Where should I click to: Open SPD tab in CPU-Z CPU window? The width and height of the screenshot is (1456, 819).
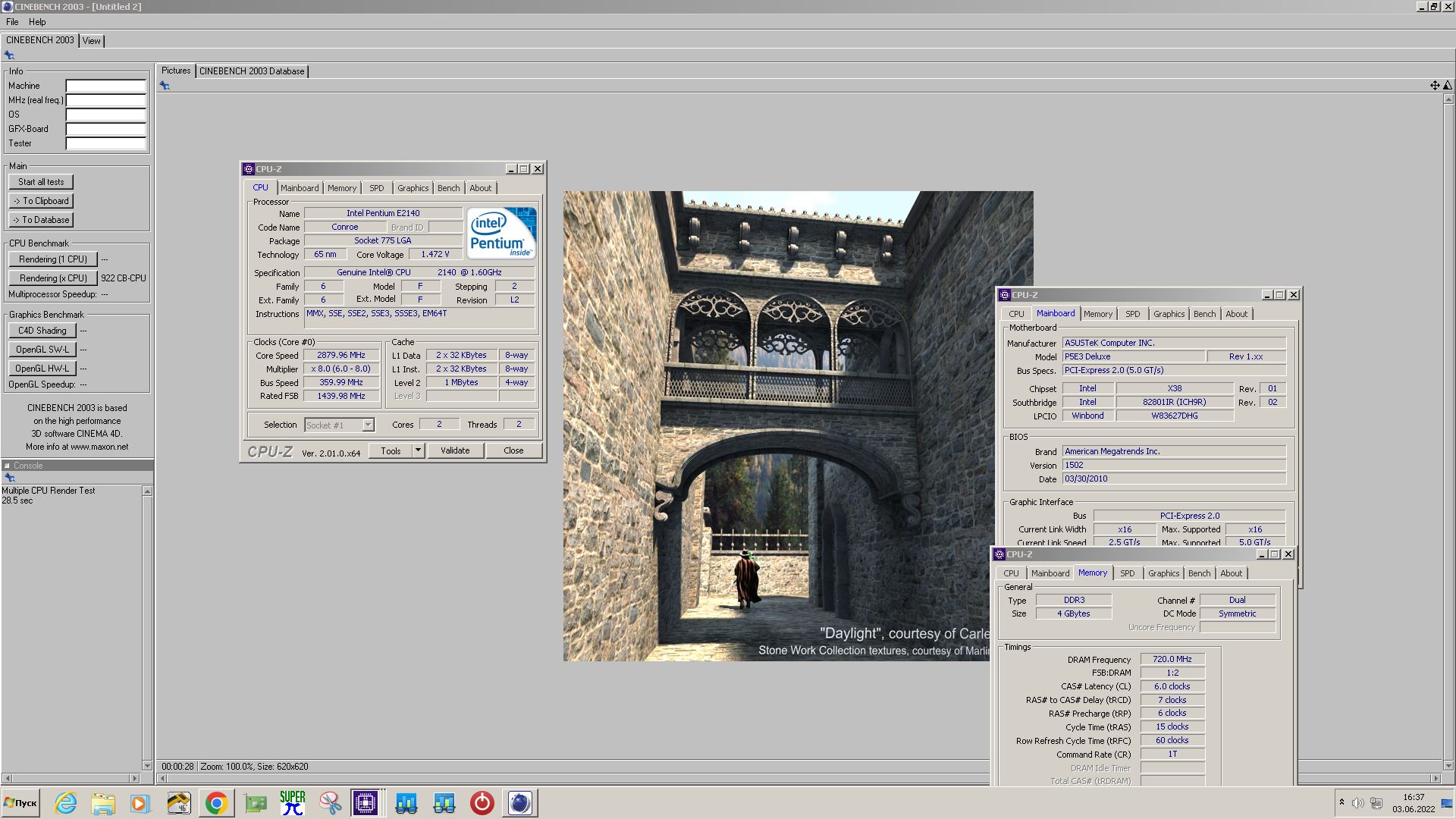click(377, 188)
